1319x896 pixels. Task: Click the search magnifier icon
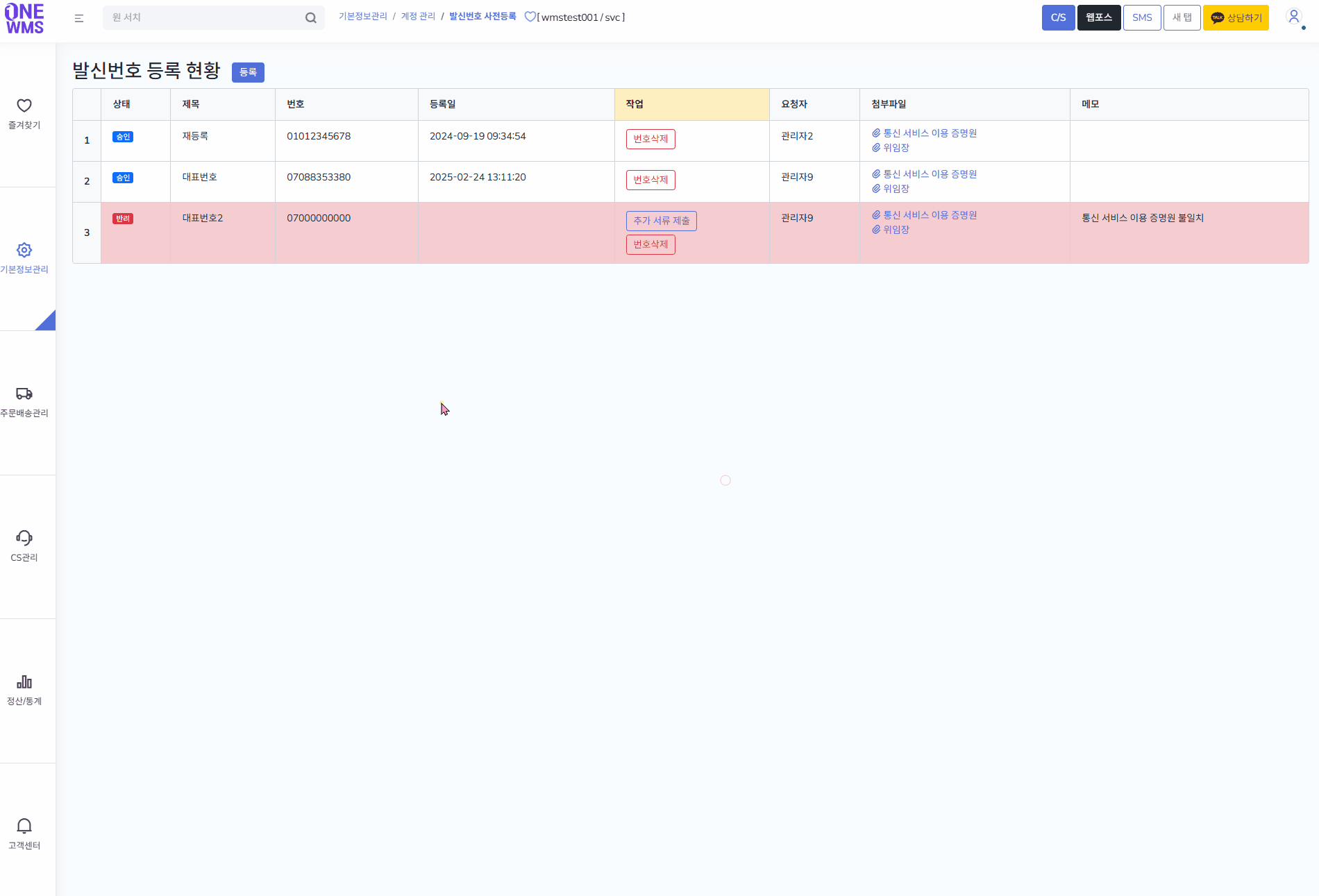pos(310,18)
